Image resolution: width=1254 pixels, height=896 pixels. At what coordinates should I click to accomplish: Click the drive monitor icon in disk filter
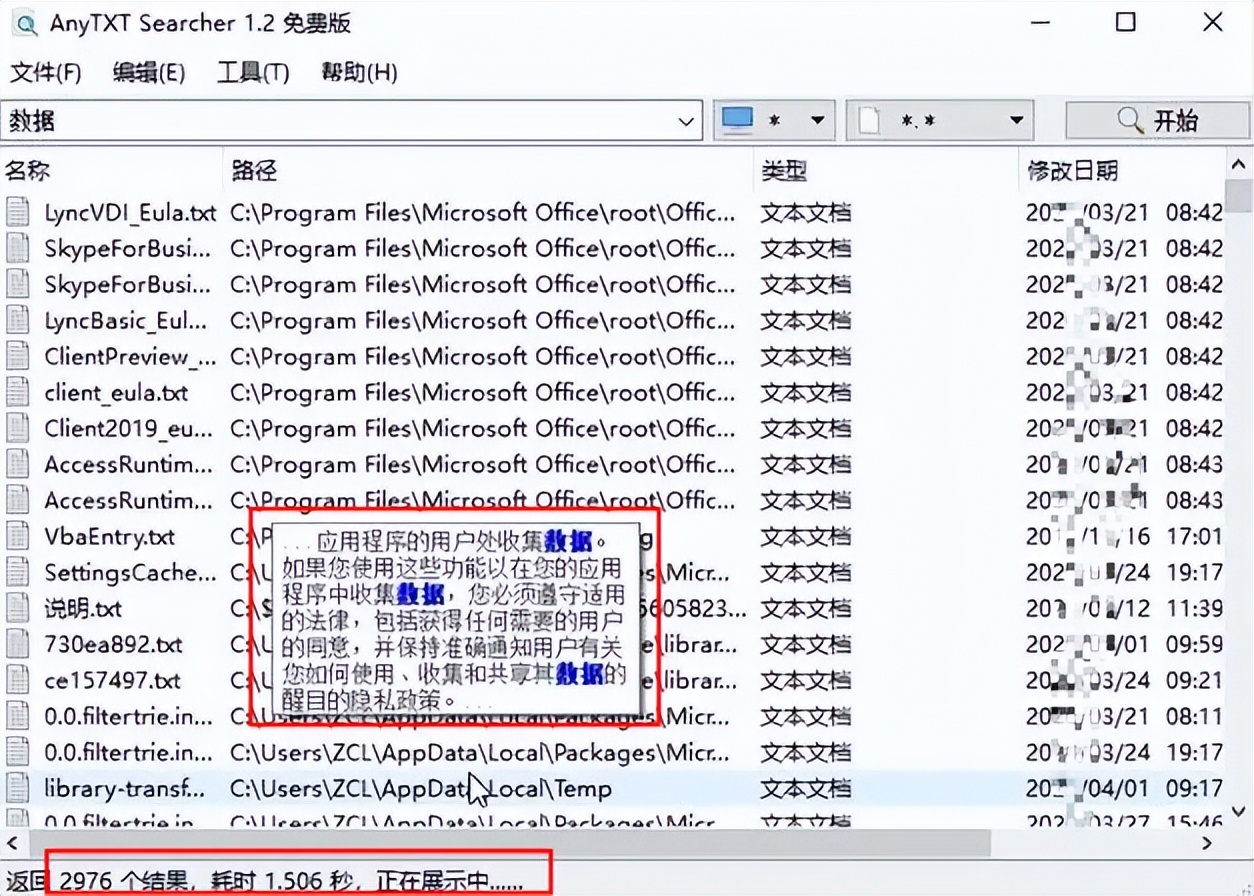click(x=737, y=119)
